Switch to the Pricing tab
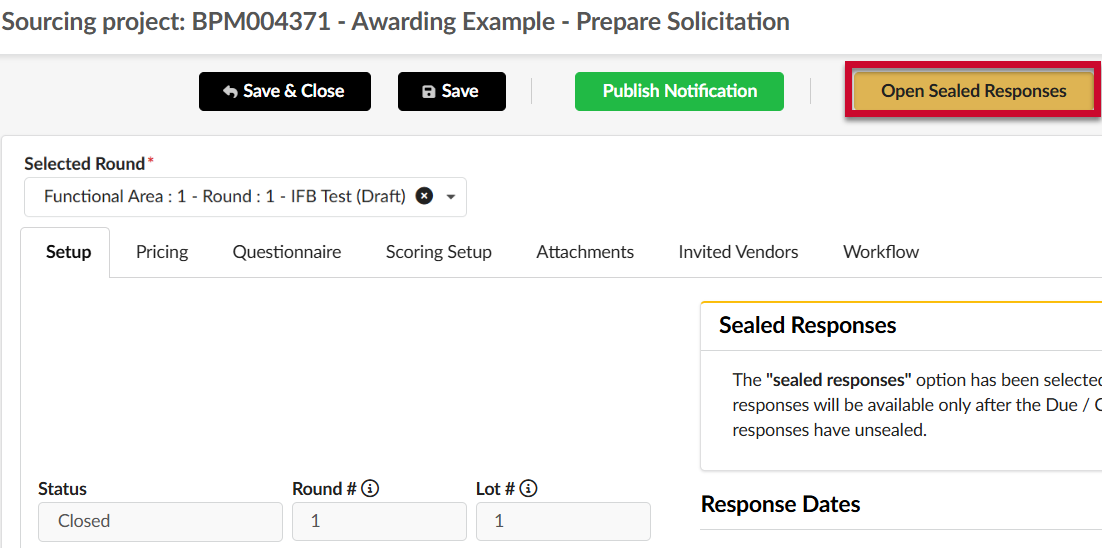1102x548 pixels. point(162,252)
